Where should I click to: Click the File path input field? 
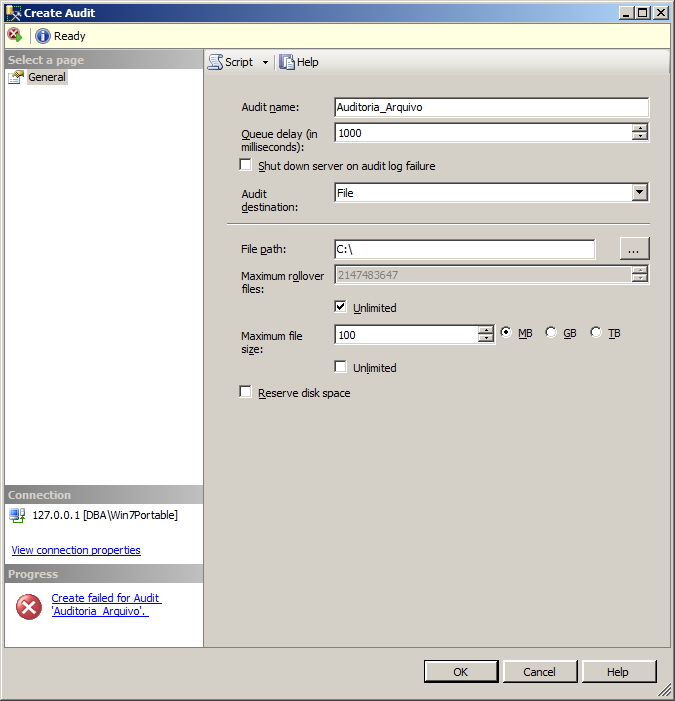tap(464, 249)
